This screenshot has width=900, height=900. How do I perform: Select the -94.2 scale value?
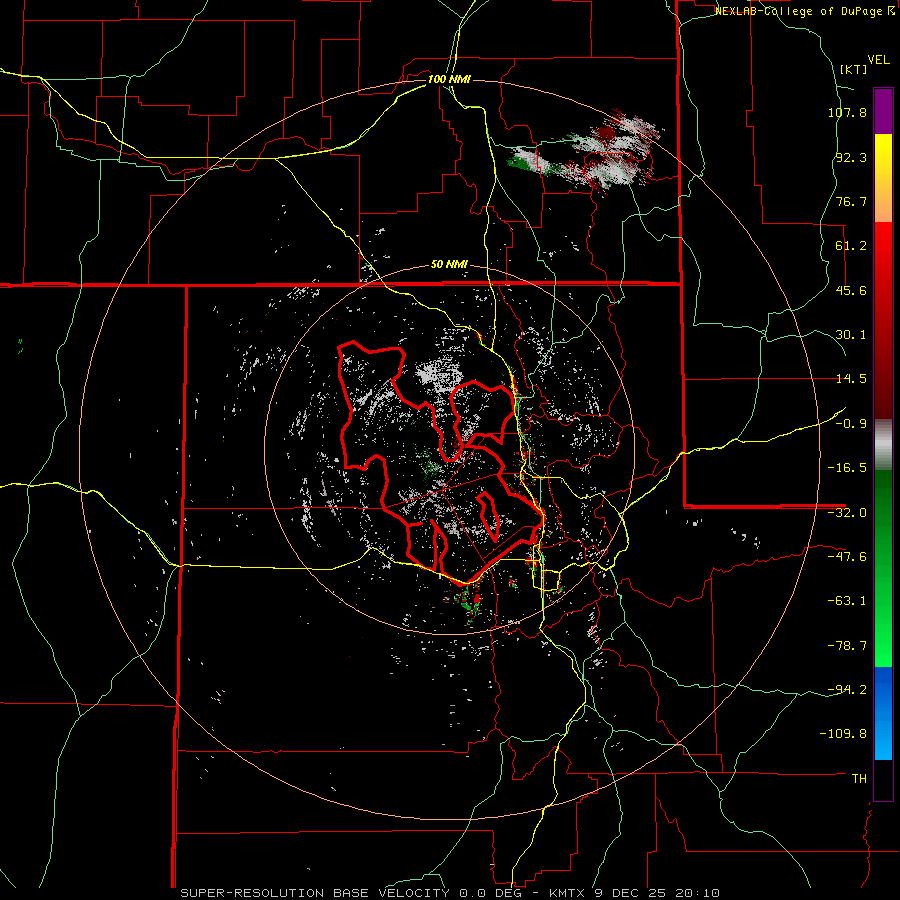point(847,689)
